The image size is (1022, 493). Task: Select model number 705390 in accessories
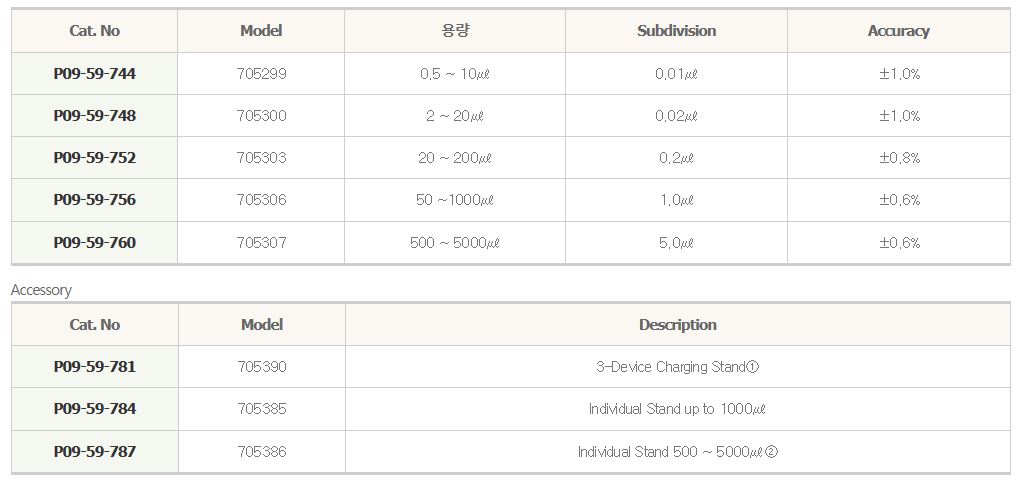click(x=262, y=367)
